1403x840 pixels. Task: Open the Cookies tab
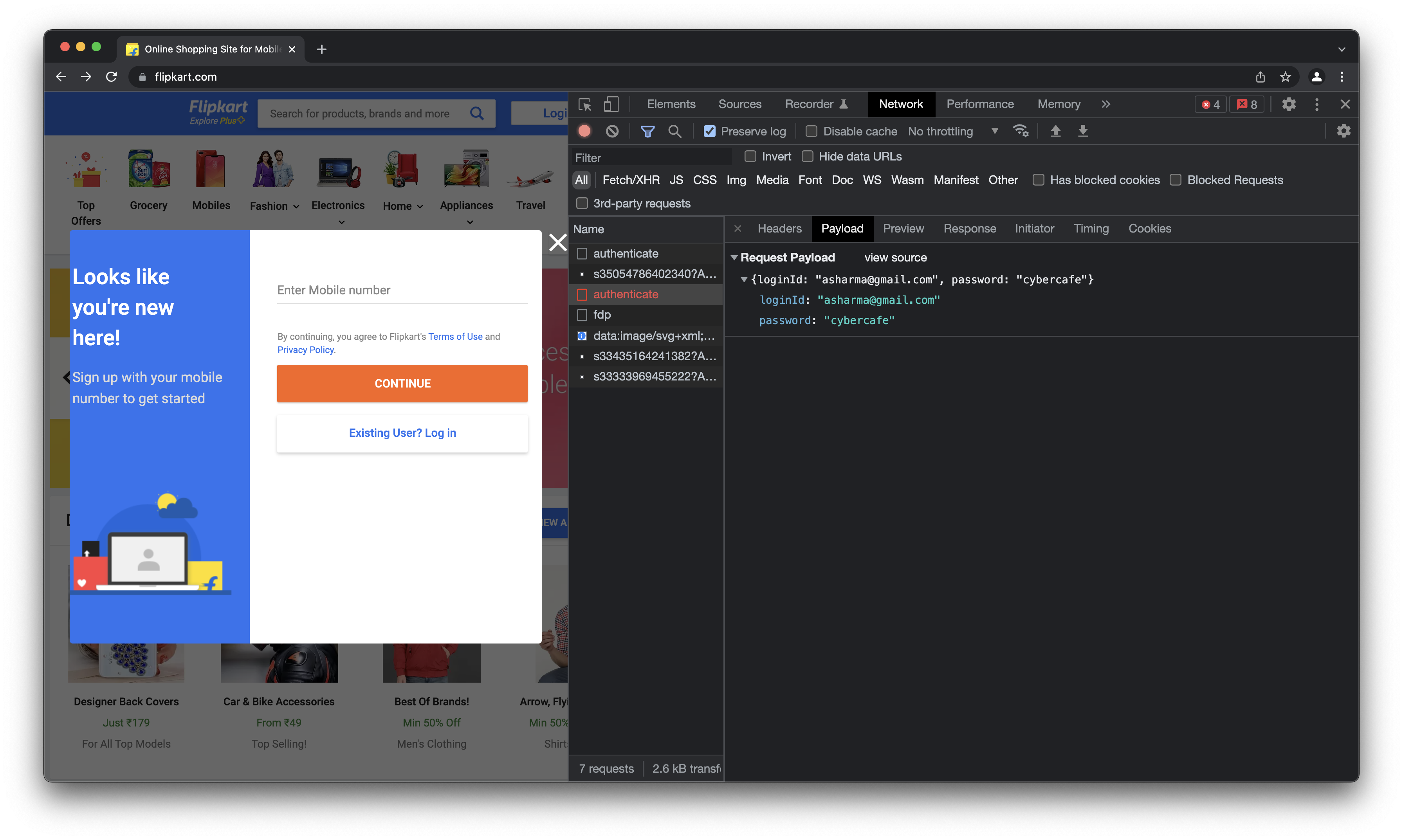click(1149, 229)
